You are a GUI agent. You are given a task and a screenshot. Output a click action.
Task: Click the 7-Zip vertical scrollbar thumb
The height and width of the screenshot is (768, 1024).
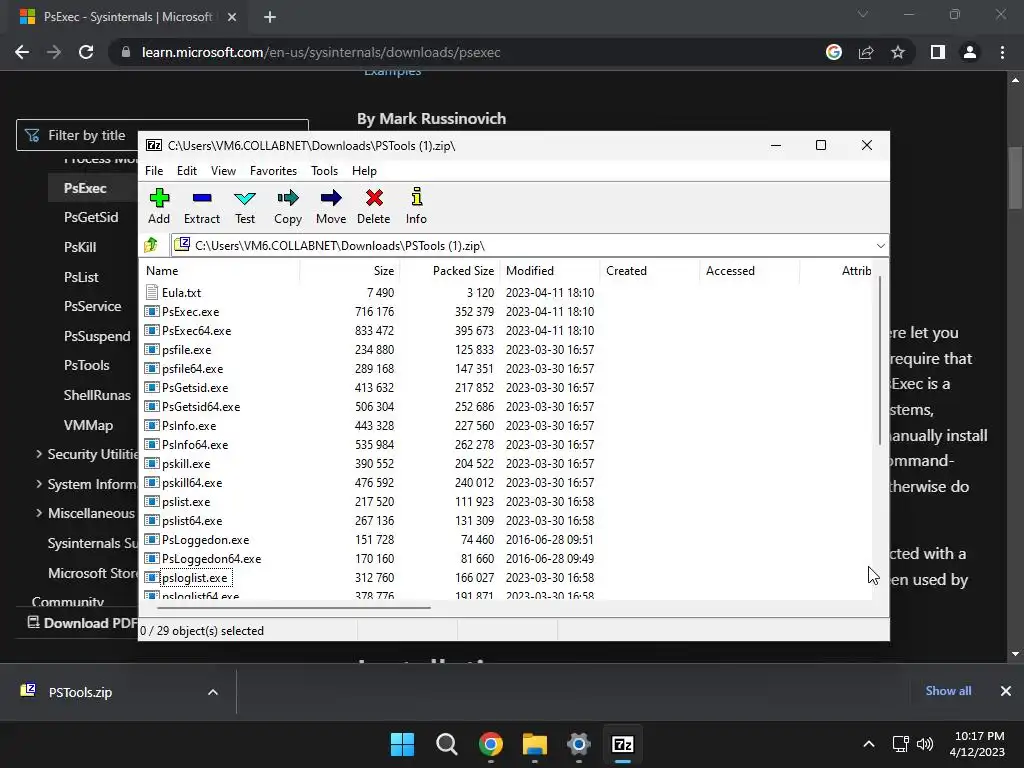pyautogui.click(x=880, y=360)
